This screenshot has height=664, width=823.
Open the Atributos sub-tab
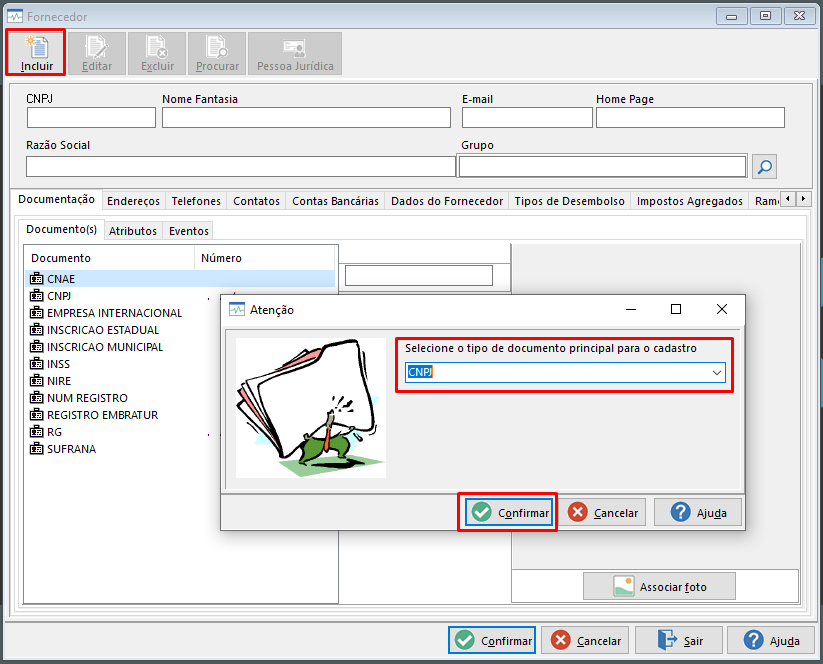coord(133,231)
